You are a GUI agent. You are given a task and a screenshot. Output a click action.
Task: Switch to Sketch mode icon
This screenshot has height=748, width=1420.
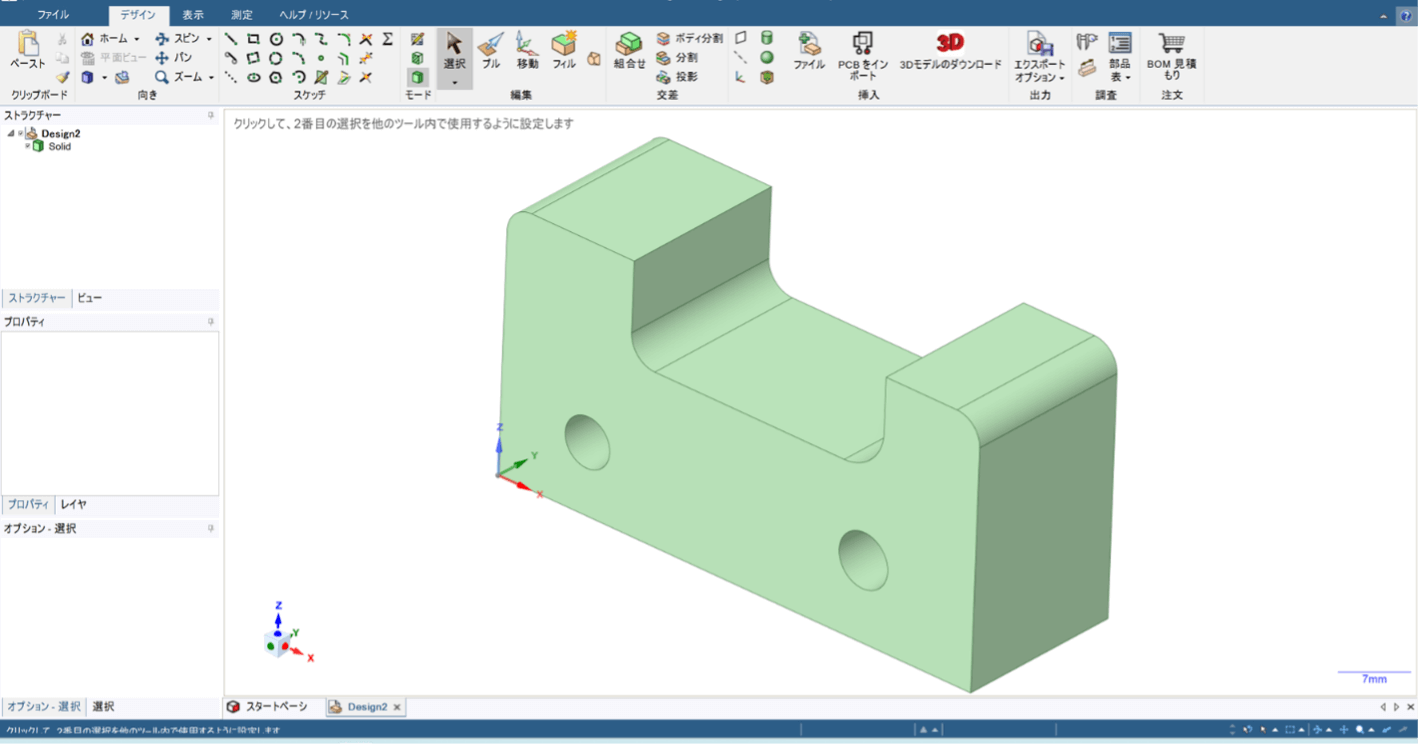[x=417, y=39]
